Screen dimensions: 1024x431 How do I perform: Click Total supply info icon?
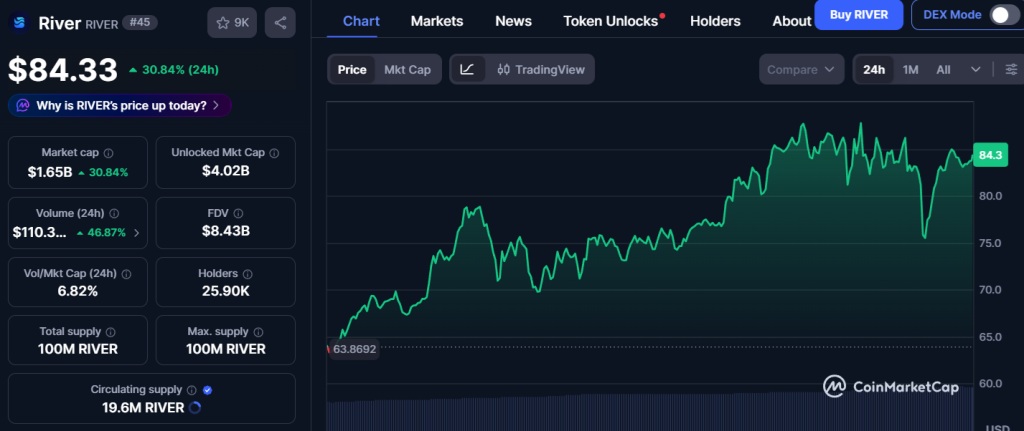point(111,332)
